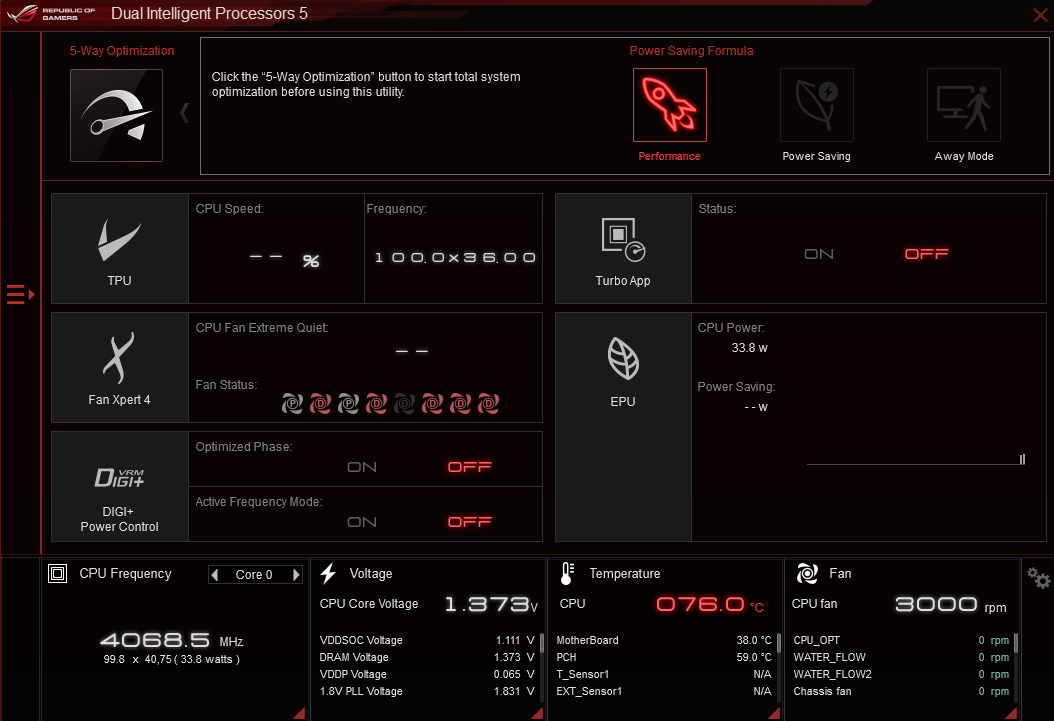1054x721 pixels.
Task: Select next core with right arrow
Action: point(296,575)
